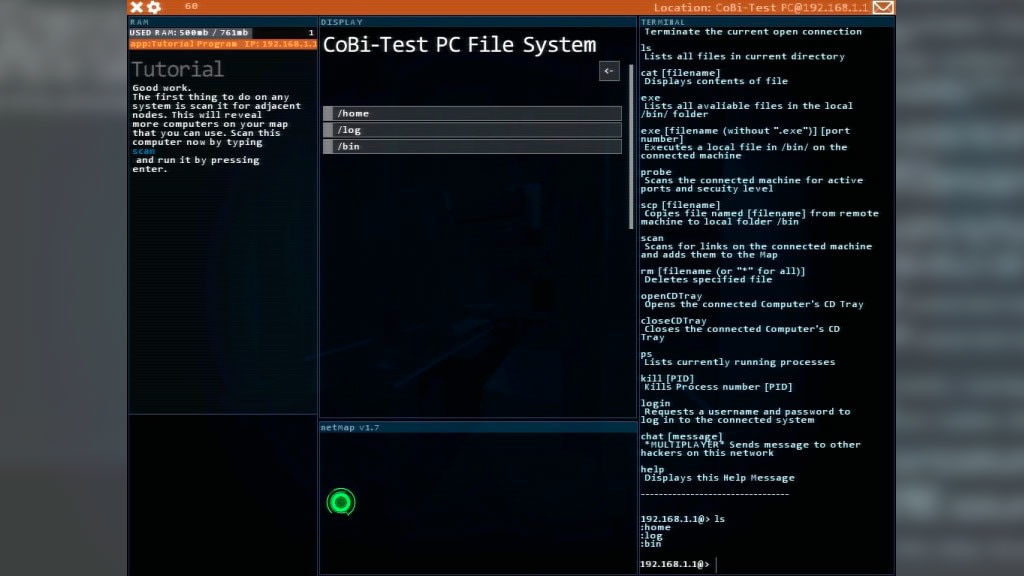
Task: Focus the terminal command prompt input
Action: coord(800,565)
